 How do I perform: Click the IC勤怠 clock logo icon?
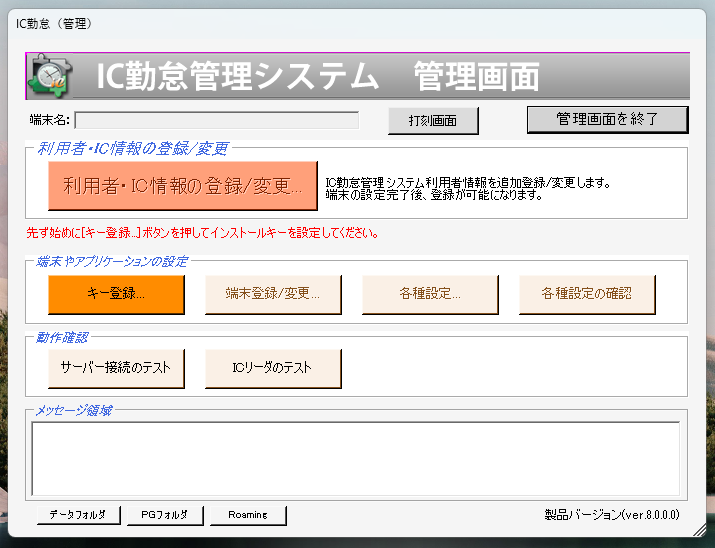click(50, 76)
